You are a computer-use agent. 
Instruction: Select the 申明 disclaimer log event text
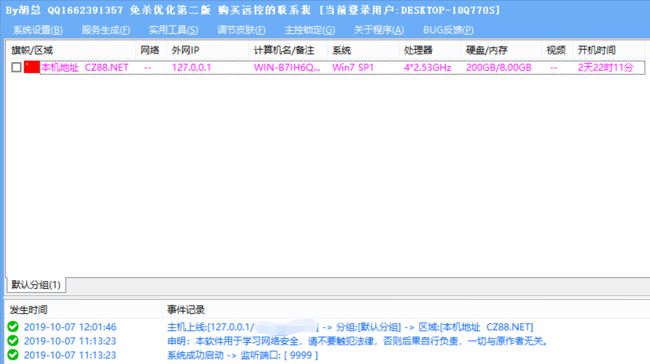coord(358,341)
